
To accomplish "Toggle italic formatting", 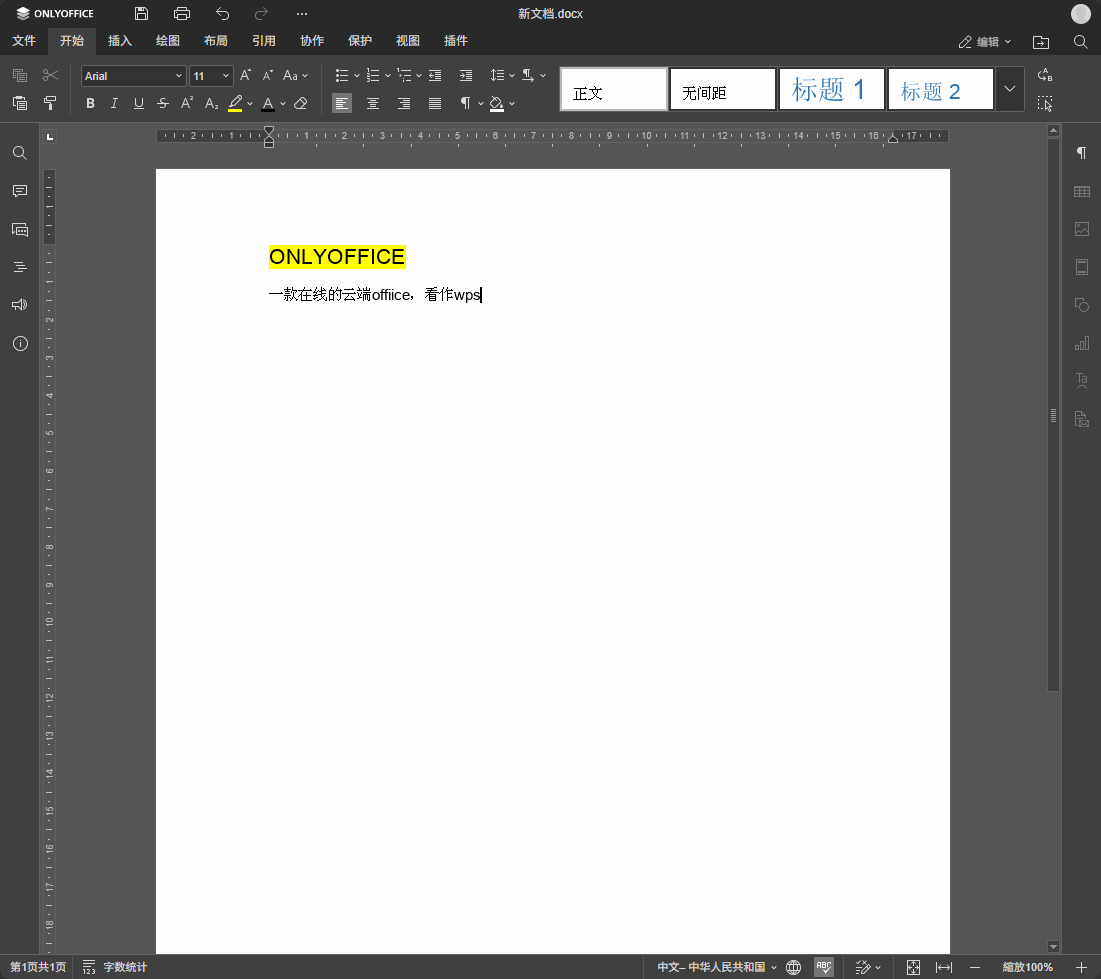I will point(114,103).
